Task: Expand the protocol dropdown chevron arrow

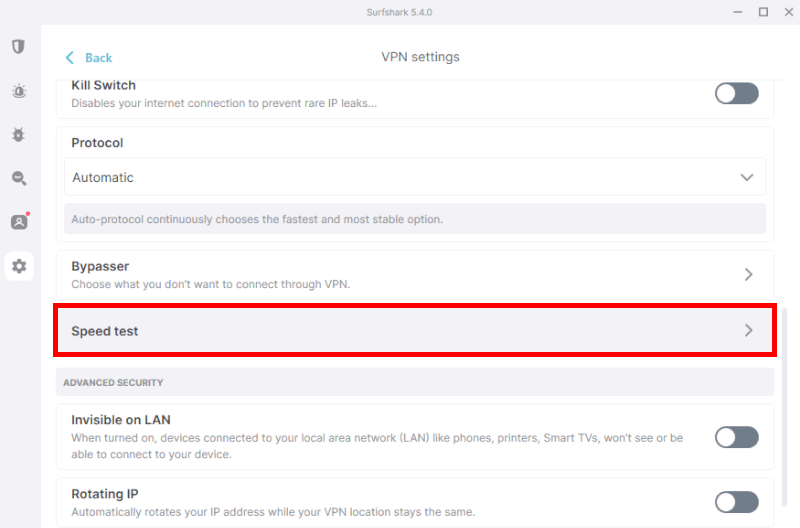Action: pos(747,178)
